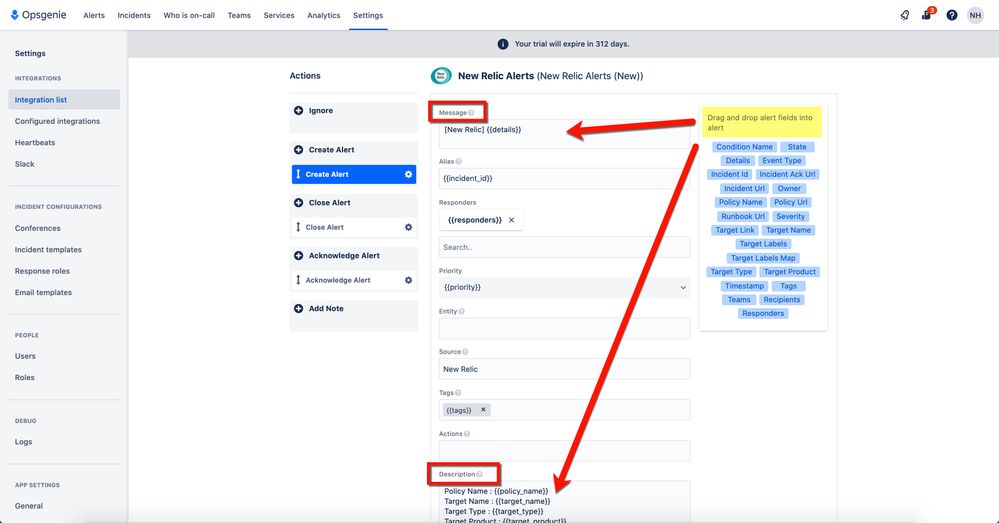Click the Target Labels Map field chip

[763, 258]
